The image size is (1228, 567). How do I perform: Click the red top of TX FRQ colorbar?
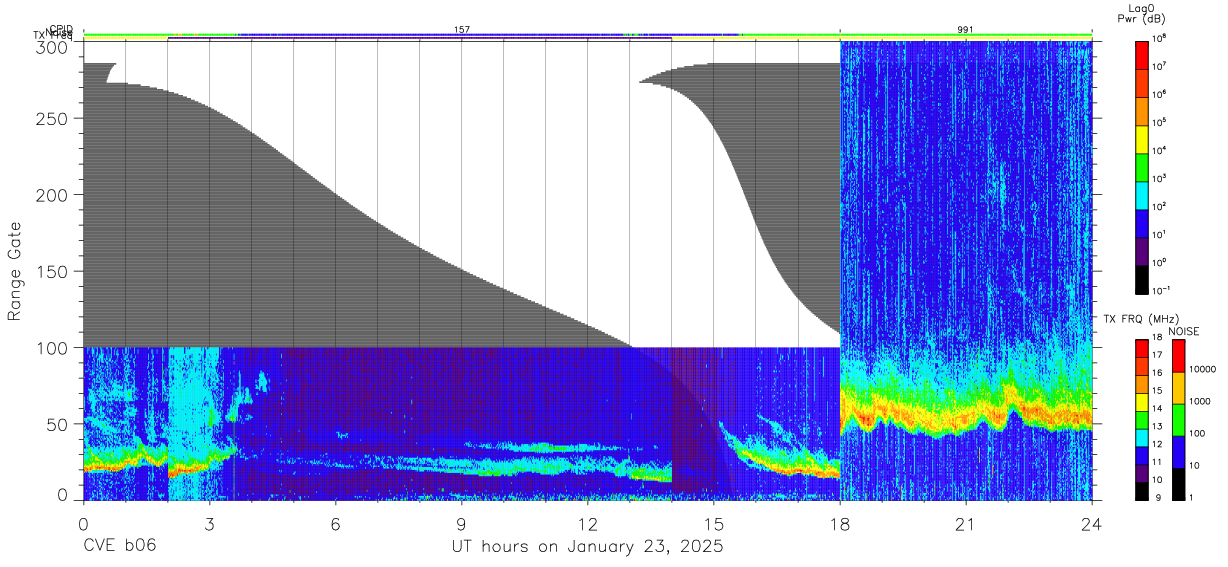1142,348
